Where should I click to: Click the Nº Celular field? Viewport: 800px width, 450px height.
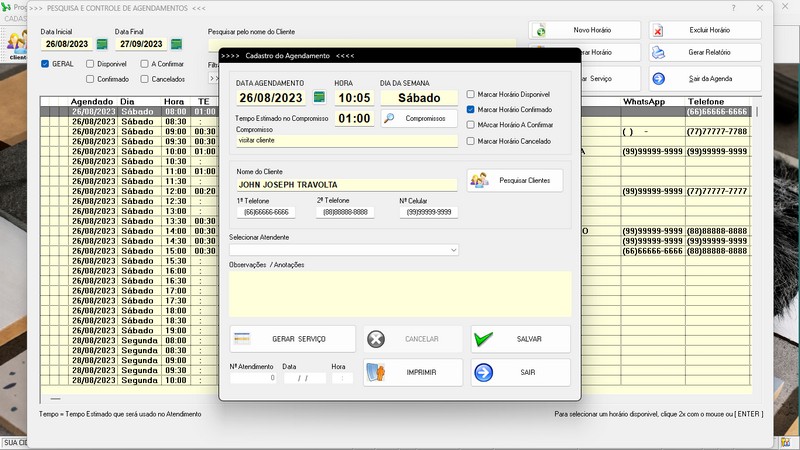pyautogui.click(x=429, y=212)
